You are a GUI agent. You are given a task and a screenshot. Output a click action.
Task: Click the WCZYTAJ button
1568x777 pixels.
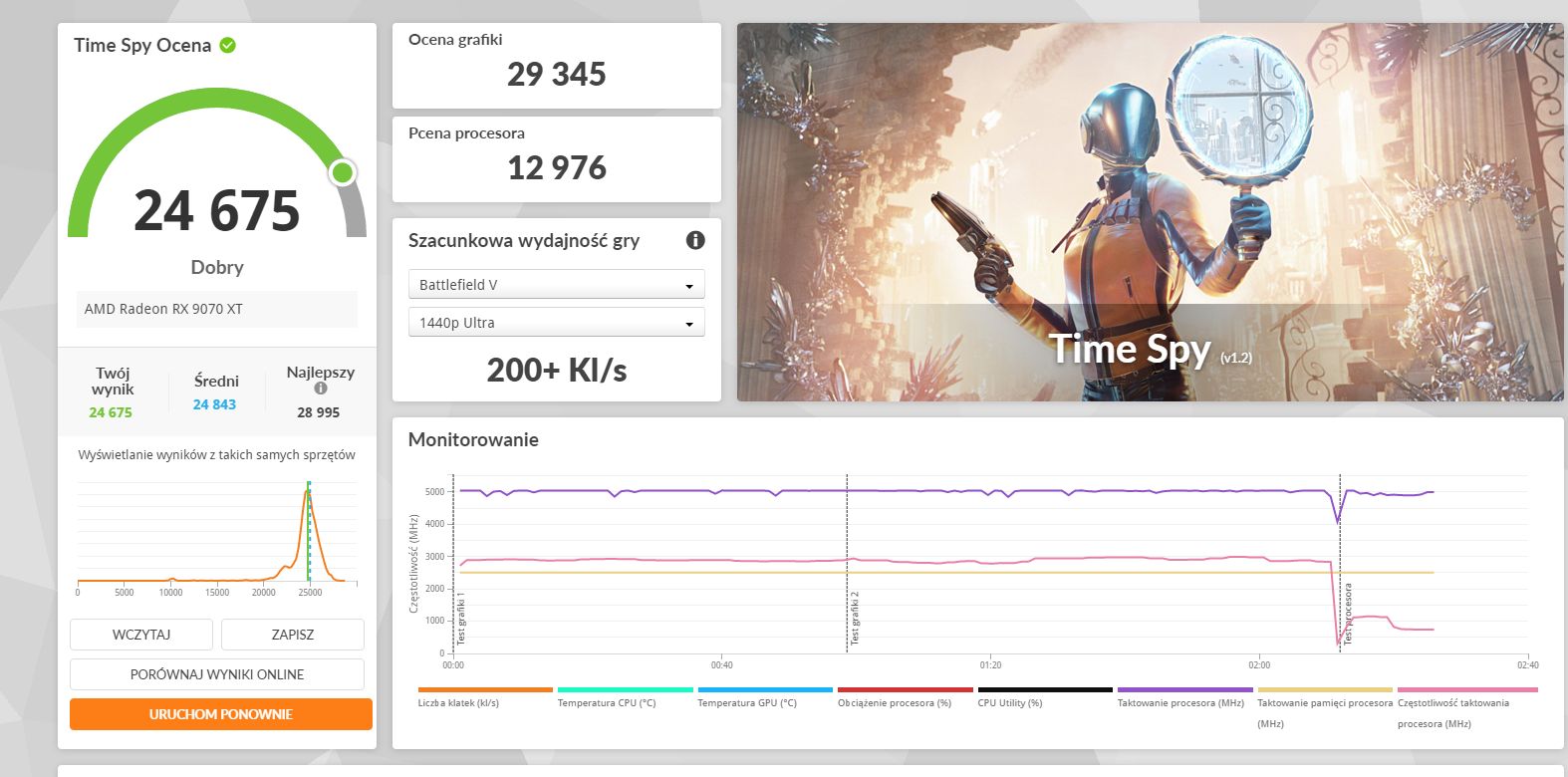click(x=141, y=635)
